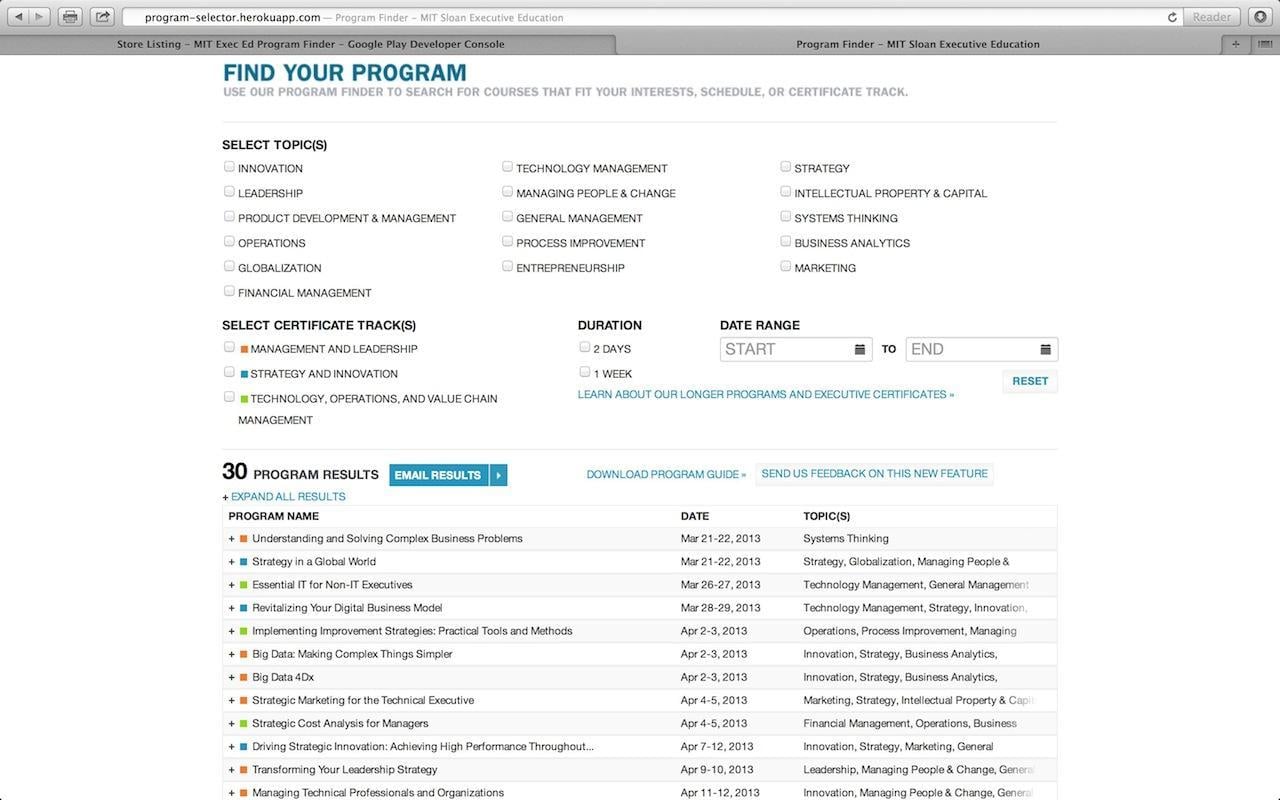Tick the Management and Leadership track checkbox
Viewport: 1280px width, 800px height.
(229, 348)
